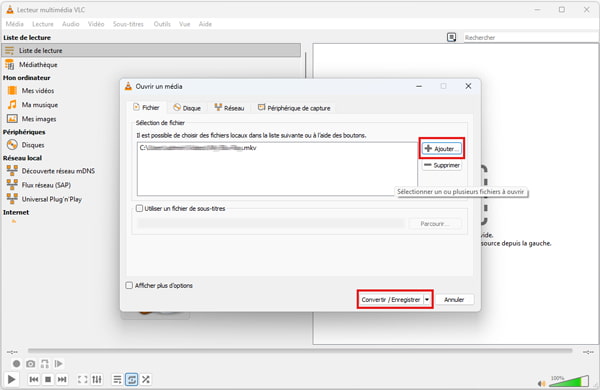Screen dimensions: 600x390
Task: Close the Ouvrir un média dialog
Action: [468, 86]
